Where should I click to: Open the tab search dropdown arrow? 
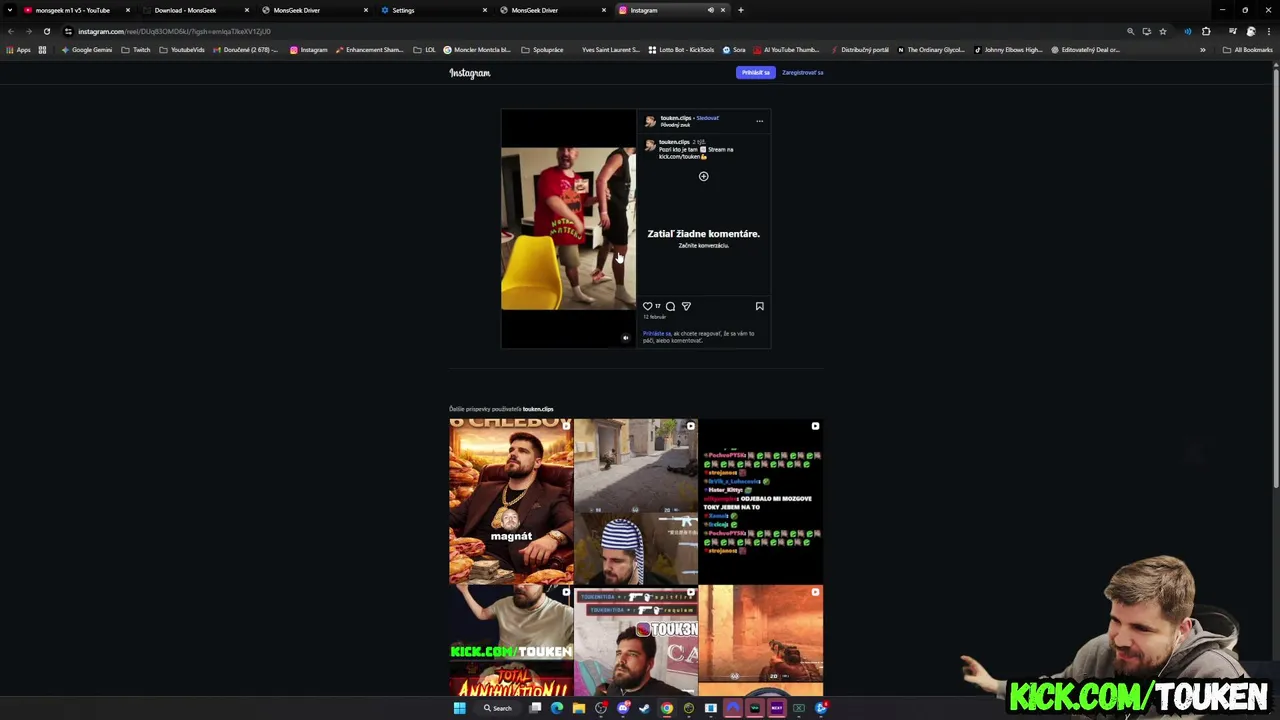point(10,10)
